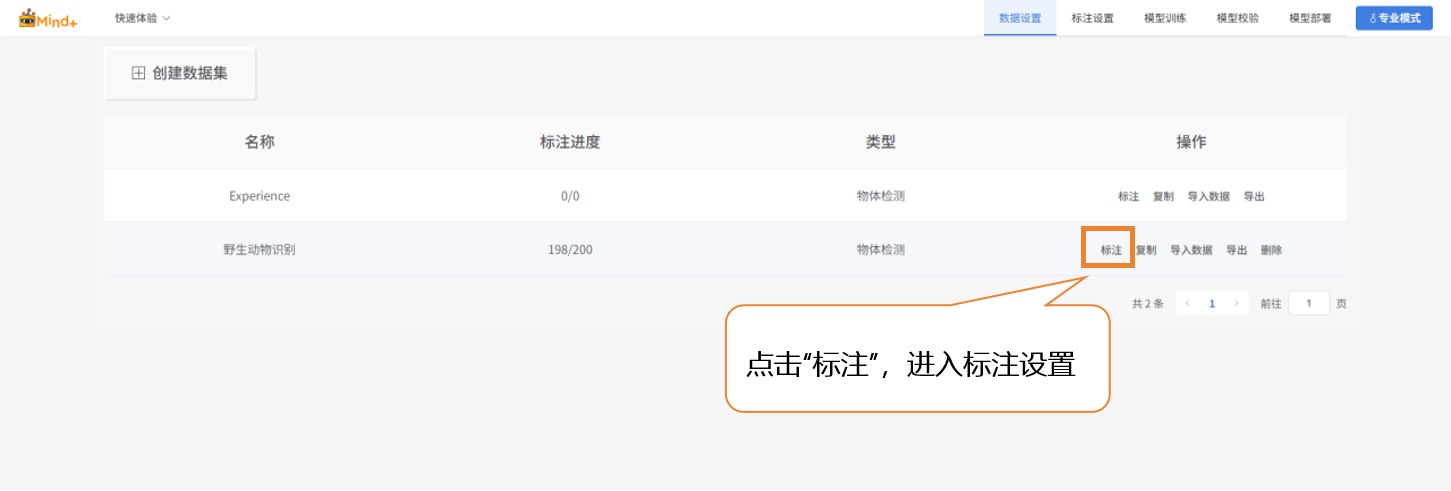Open the 标注设置 tab
Viewport: 1451px width, 491px height.
tap(1092, 18)
